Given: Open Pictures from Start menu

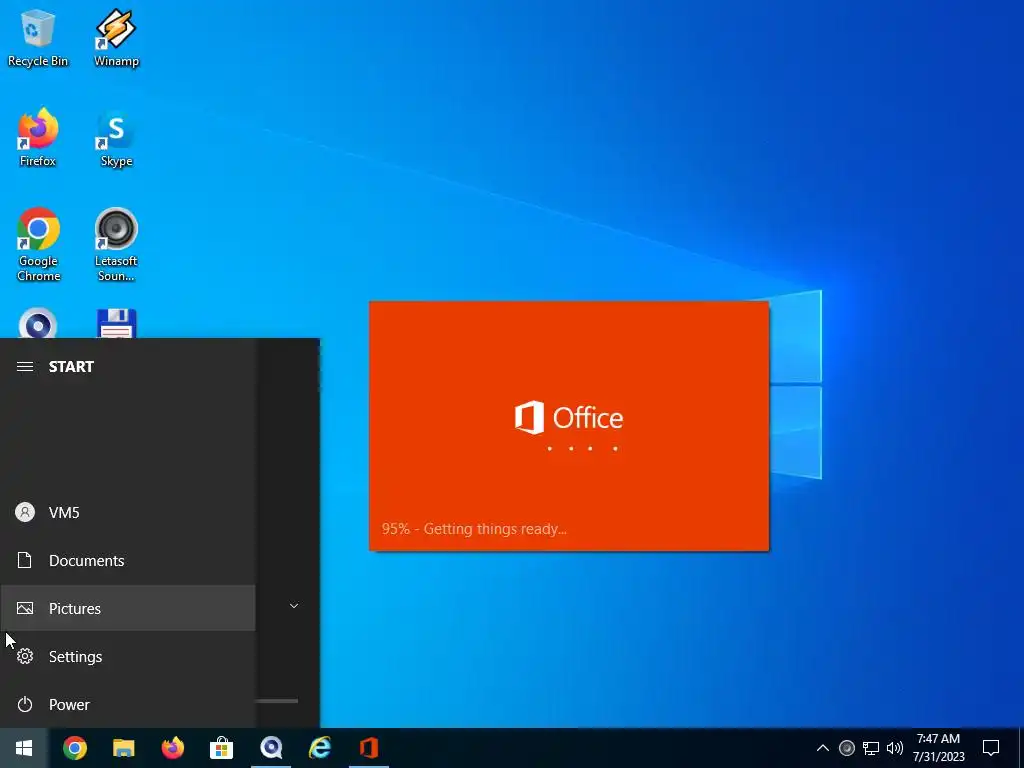Looking at the screenshot, I should tap(127, 609).
